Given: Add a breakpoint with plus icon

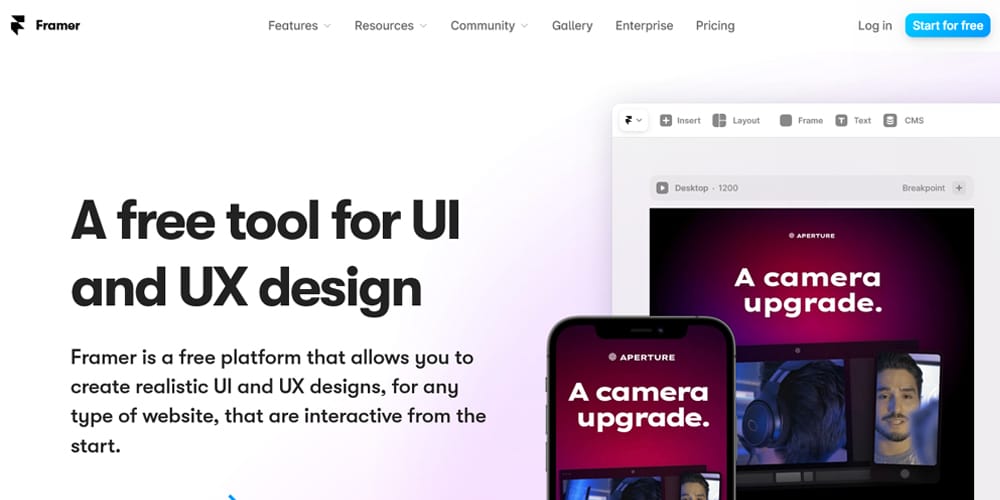Looking at the screenshot, I should (x=959, y=188).
